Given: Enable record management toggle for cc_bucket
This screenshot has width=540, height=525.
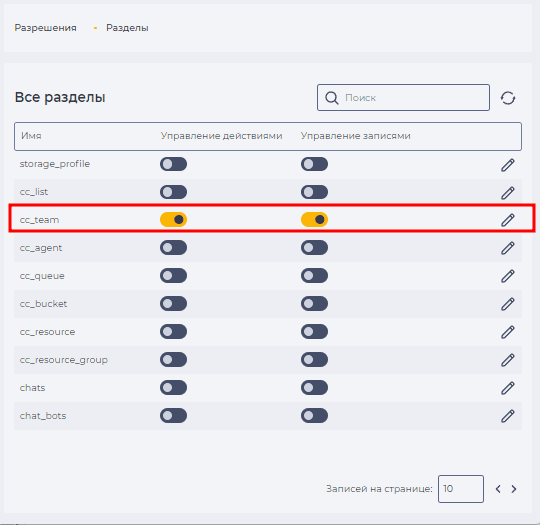Looking at the screenshot, I should click(314, 303).
